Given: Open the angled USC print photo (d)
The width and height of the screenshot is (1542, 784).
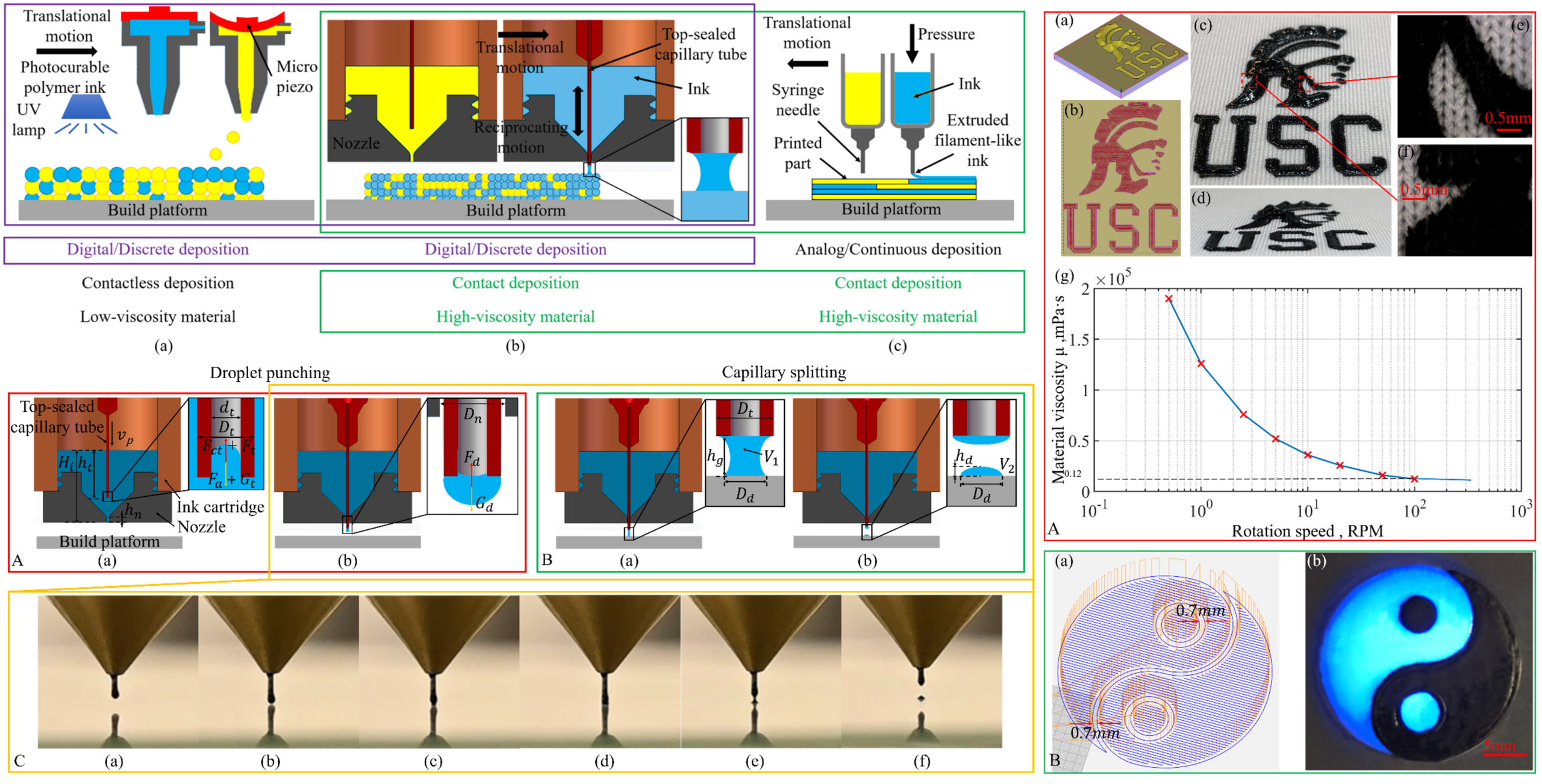Looking at the screenshot, I should pos(1290,223).
